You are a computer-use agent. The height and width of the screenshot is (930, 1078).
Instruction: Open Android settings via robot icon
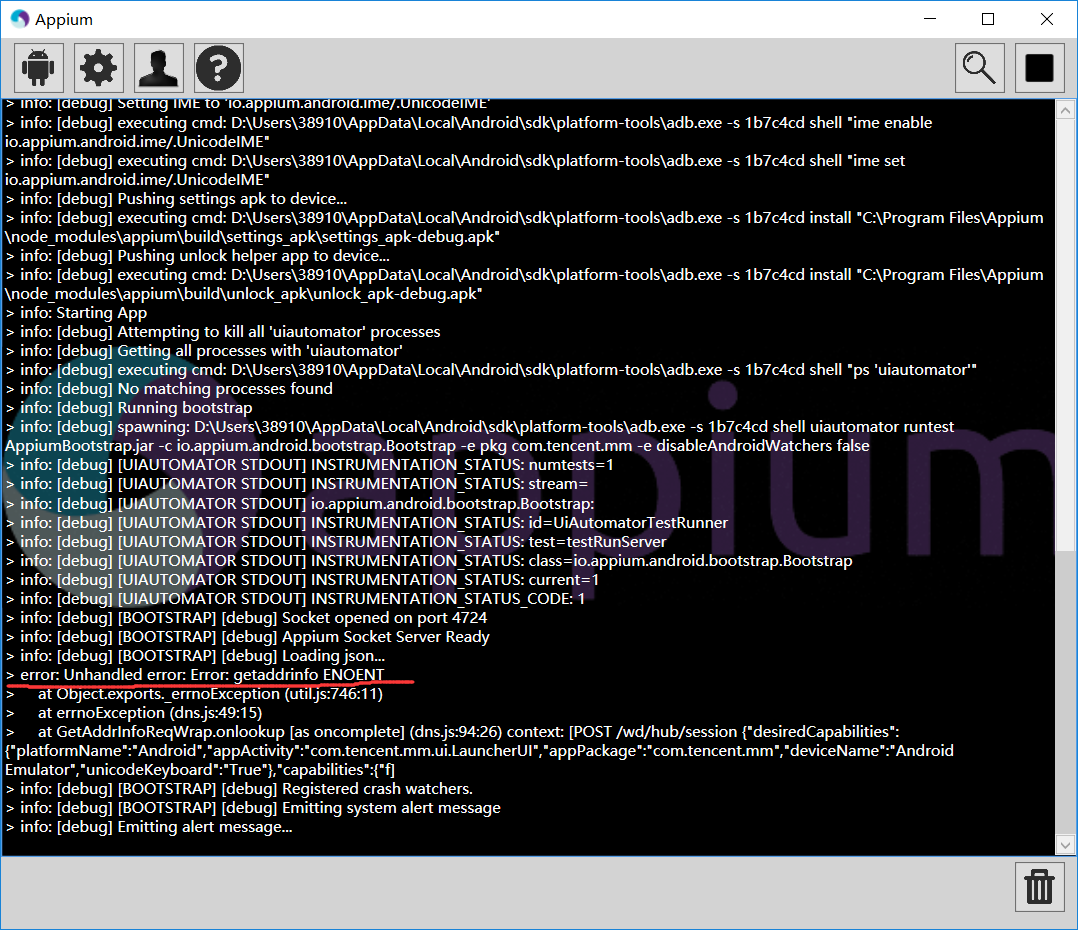click(38, 67)
